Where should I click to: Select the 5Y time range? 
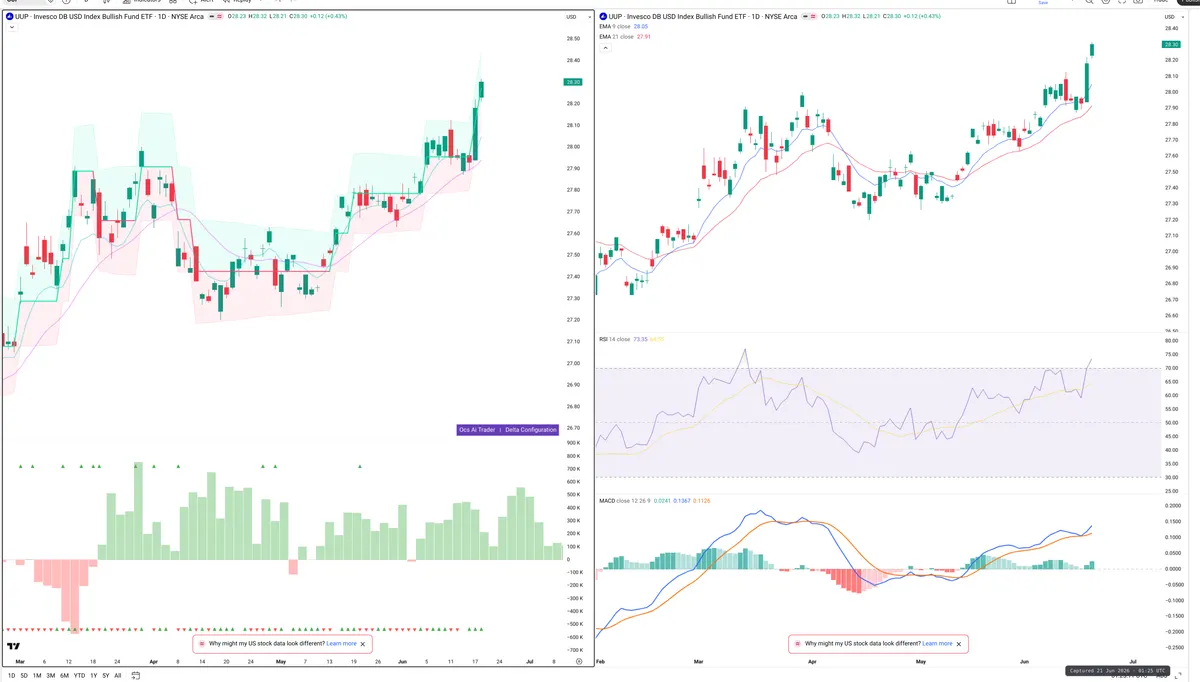106,676
